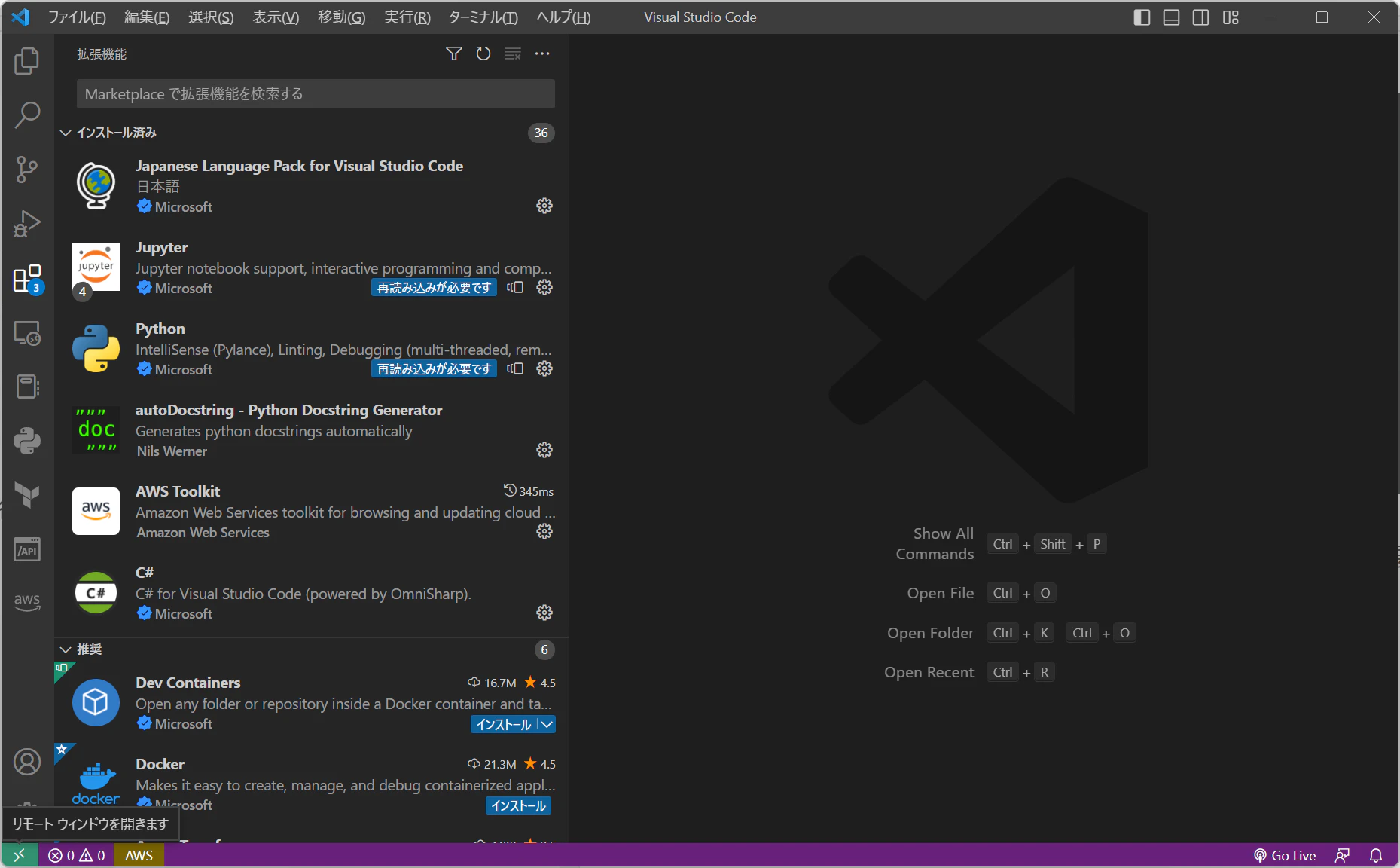Screen dimensions: 1400x868
Task: Open the Terraform activity bar icon
Action: point(27,495)
